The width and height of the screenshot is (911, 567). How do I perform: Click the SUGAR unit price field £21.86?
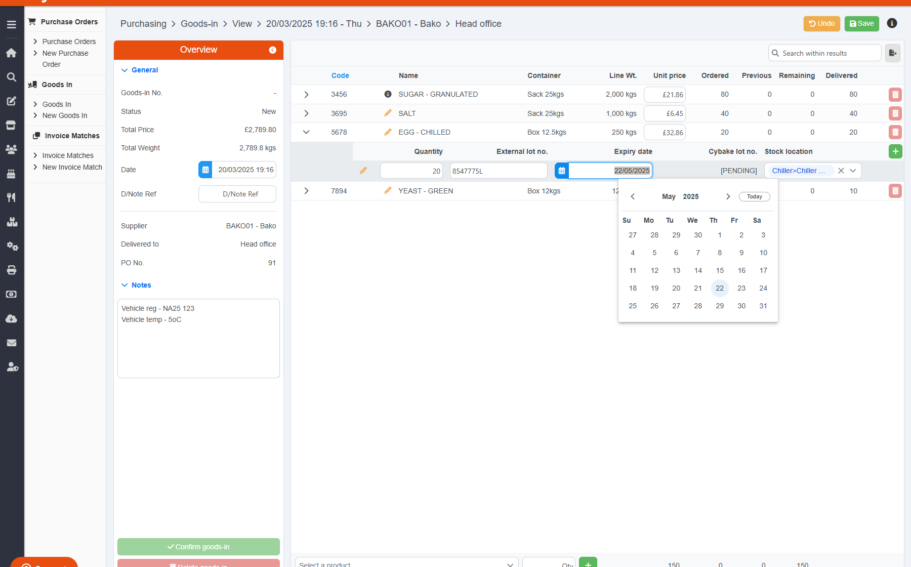[x=665, y=94]
